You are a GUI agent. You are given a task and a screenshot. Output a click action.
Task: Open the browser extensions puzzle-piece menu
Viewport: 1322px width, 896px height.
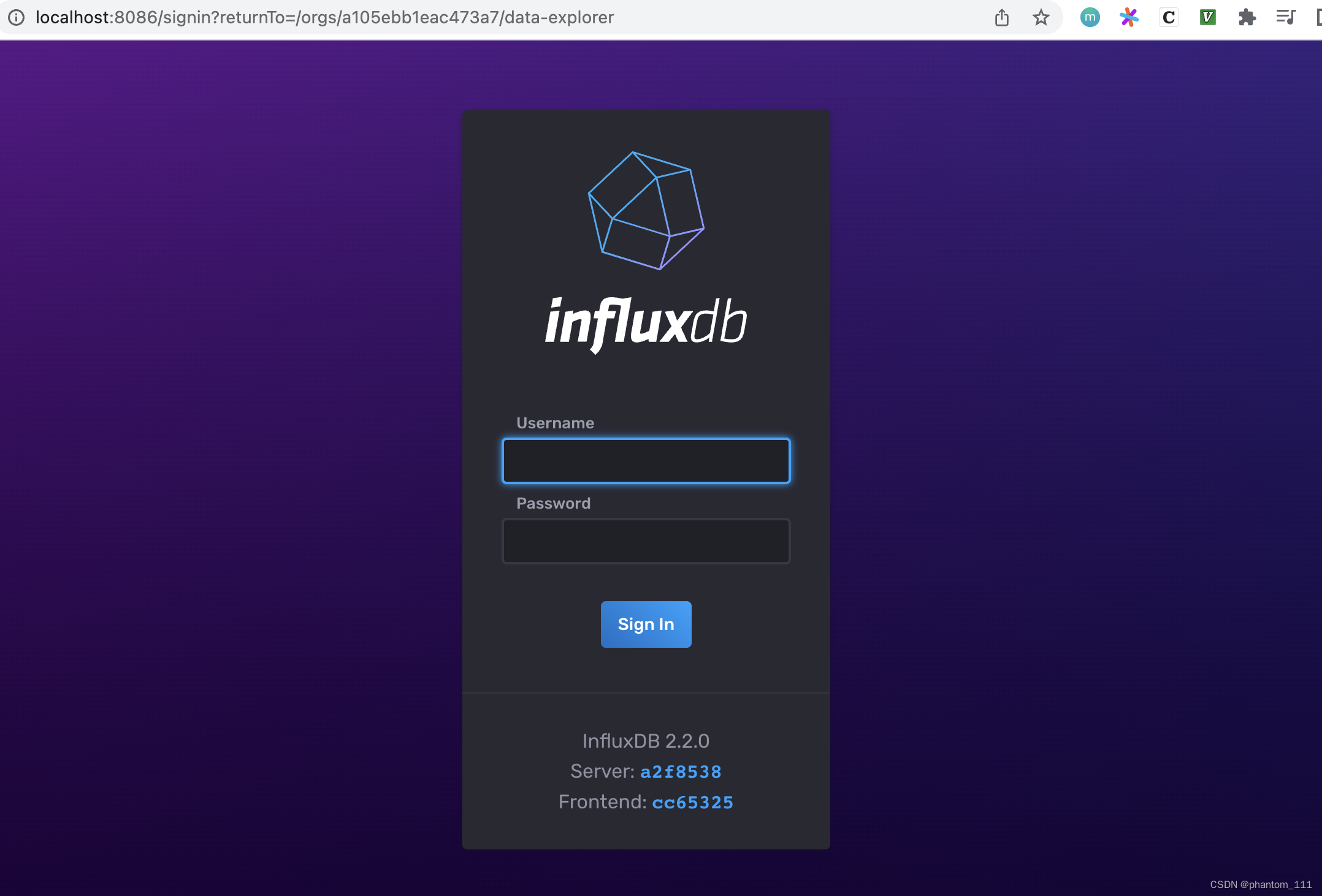[1247, 17]
